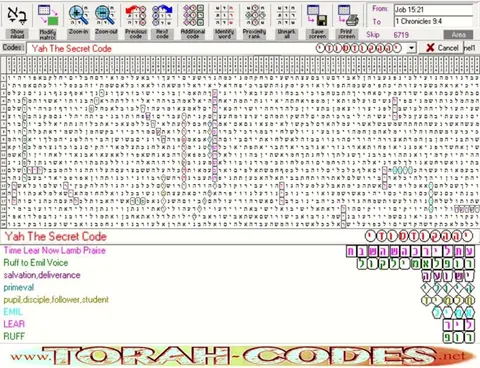Click the gray Area button
Viewport: 480px width, 368px height.
pos(458,35)
